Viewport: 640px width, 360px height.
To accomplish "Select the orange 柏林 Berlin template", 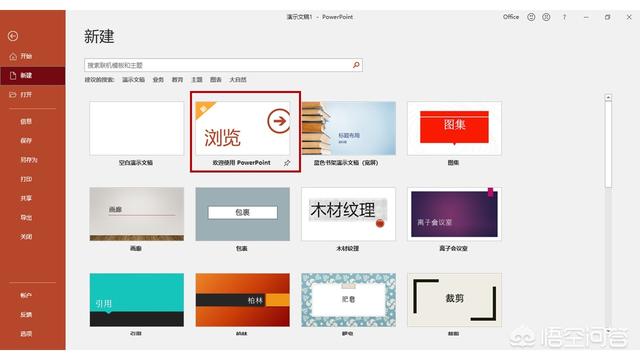I will pos(242,300).
